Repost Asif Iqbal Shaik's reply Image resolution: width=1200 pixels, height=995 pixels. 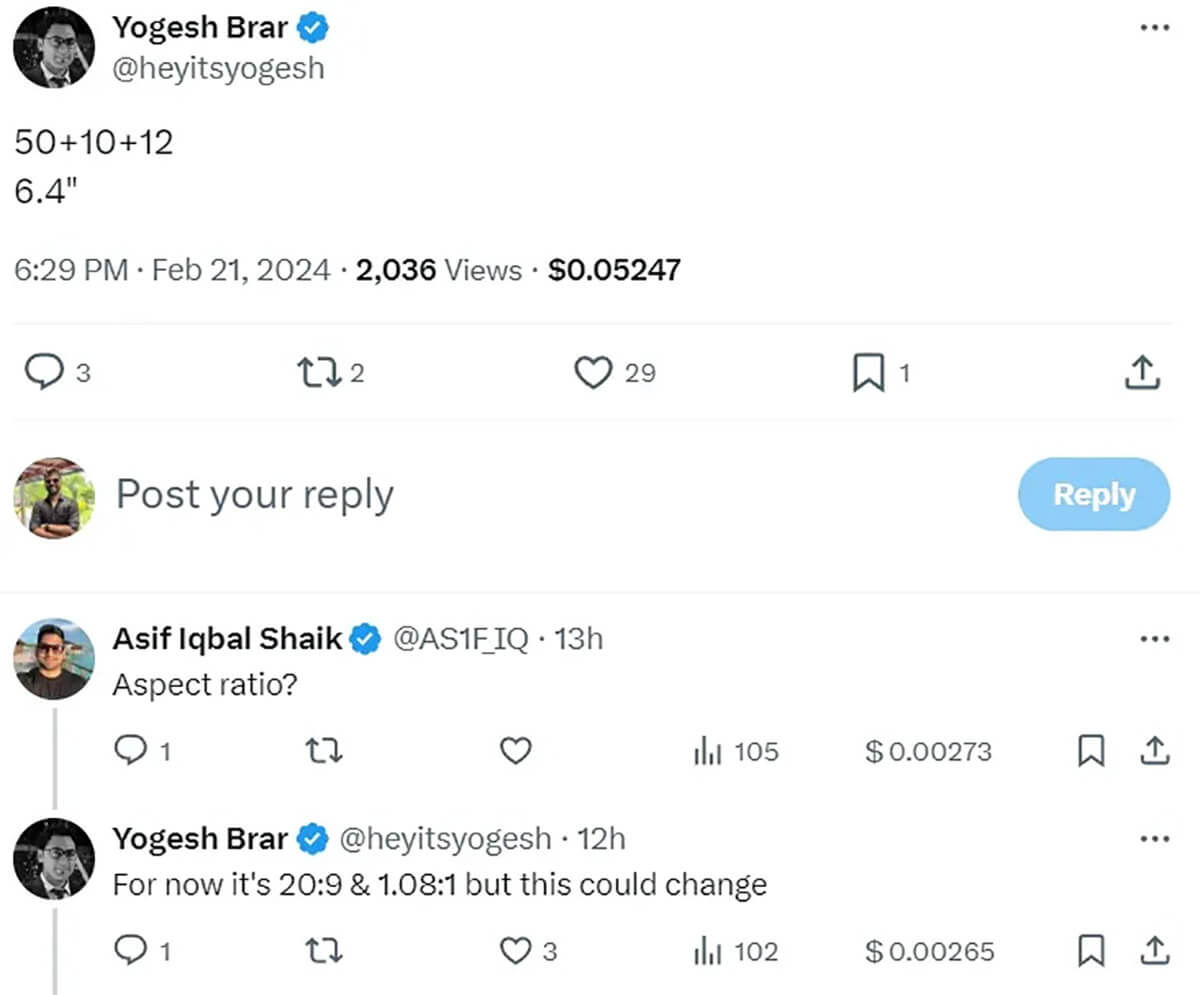point(323,751)
